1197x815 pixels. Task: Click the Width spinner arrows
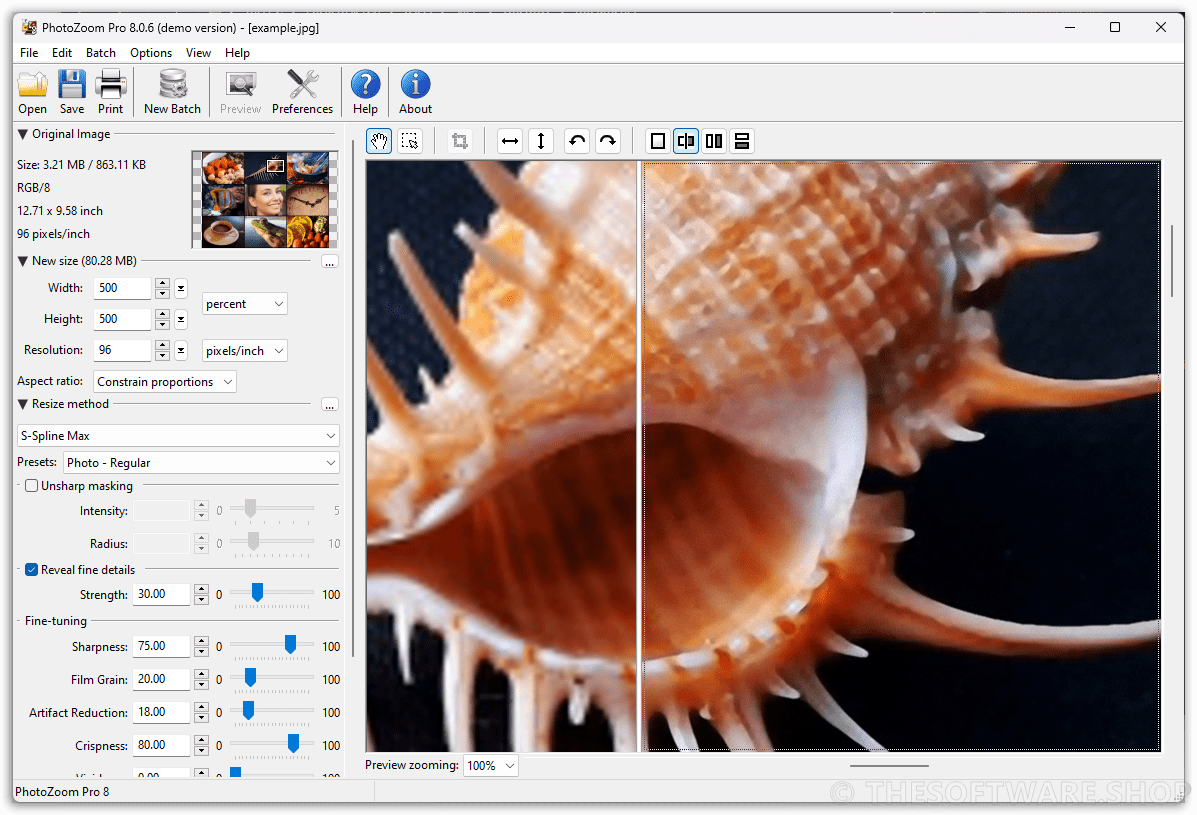point(162,288)
